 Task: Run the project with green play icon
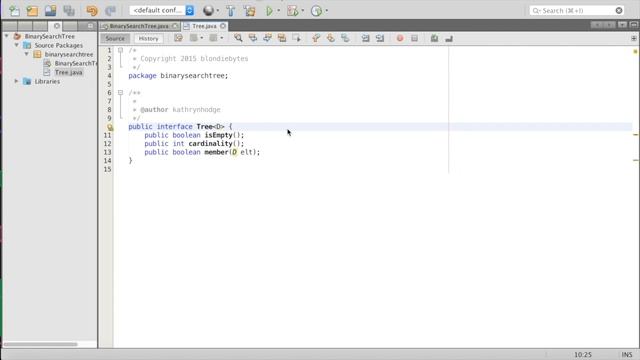pyautogui.click(x=269, y=11)
